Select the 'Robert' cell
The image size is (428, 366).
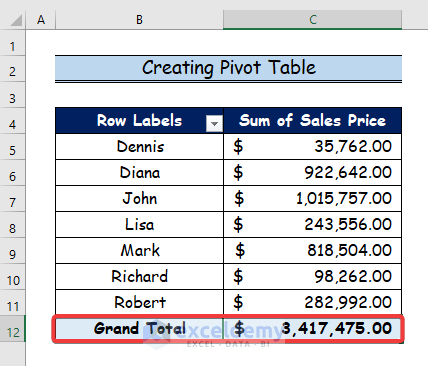[139, 303]
